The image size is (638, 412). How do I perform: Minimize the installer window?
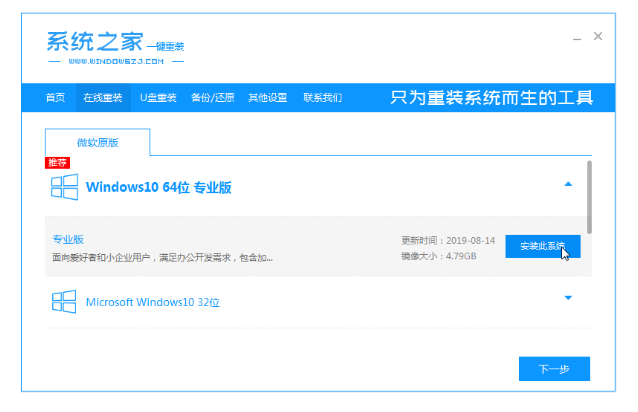(577, 38)
